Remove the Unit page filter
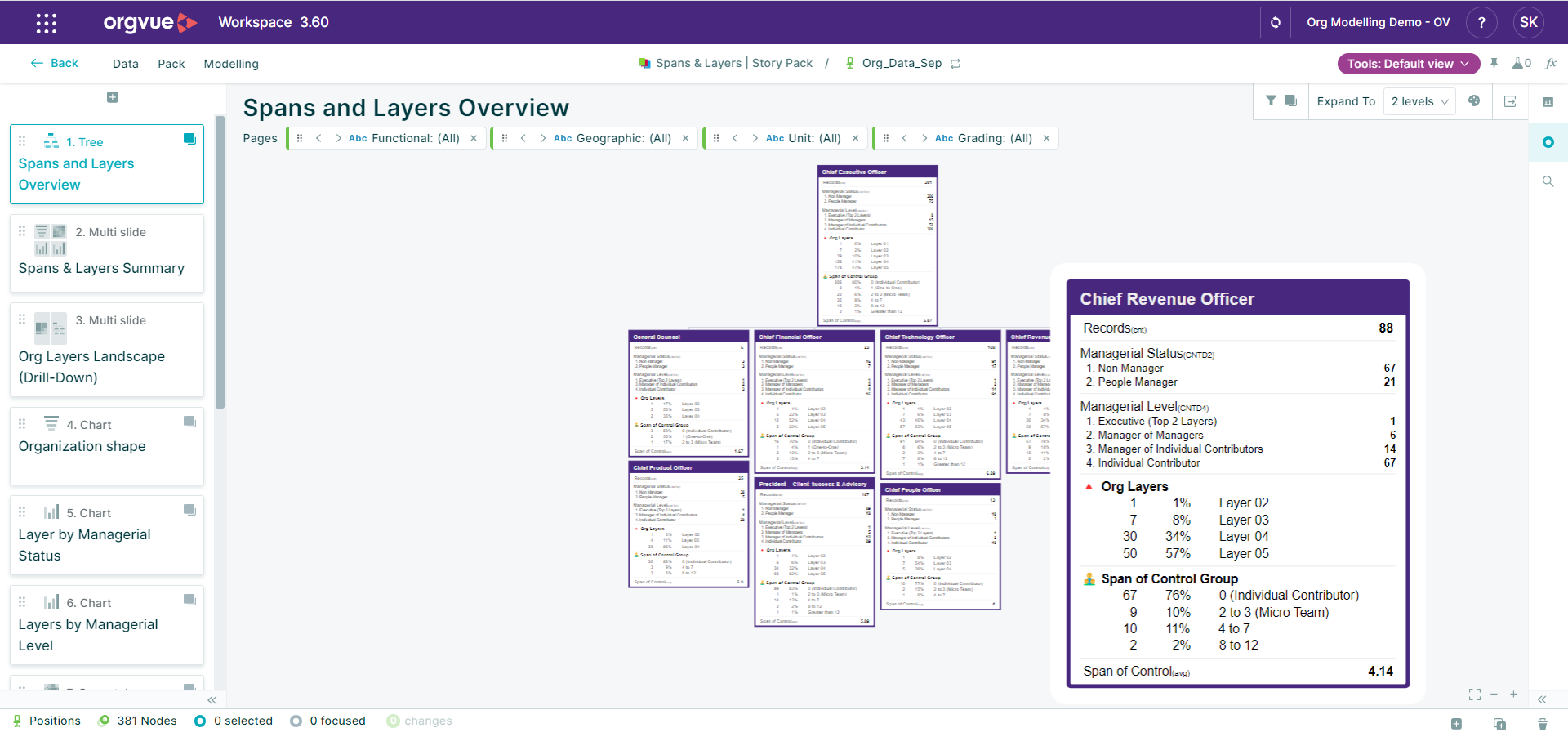Screen dimensions: 1568x737 coord(855,138)
